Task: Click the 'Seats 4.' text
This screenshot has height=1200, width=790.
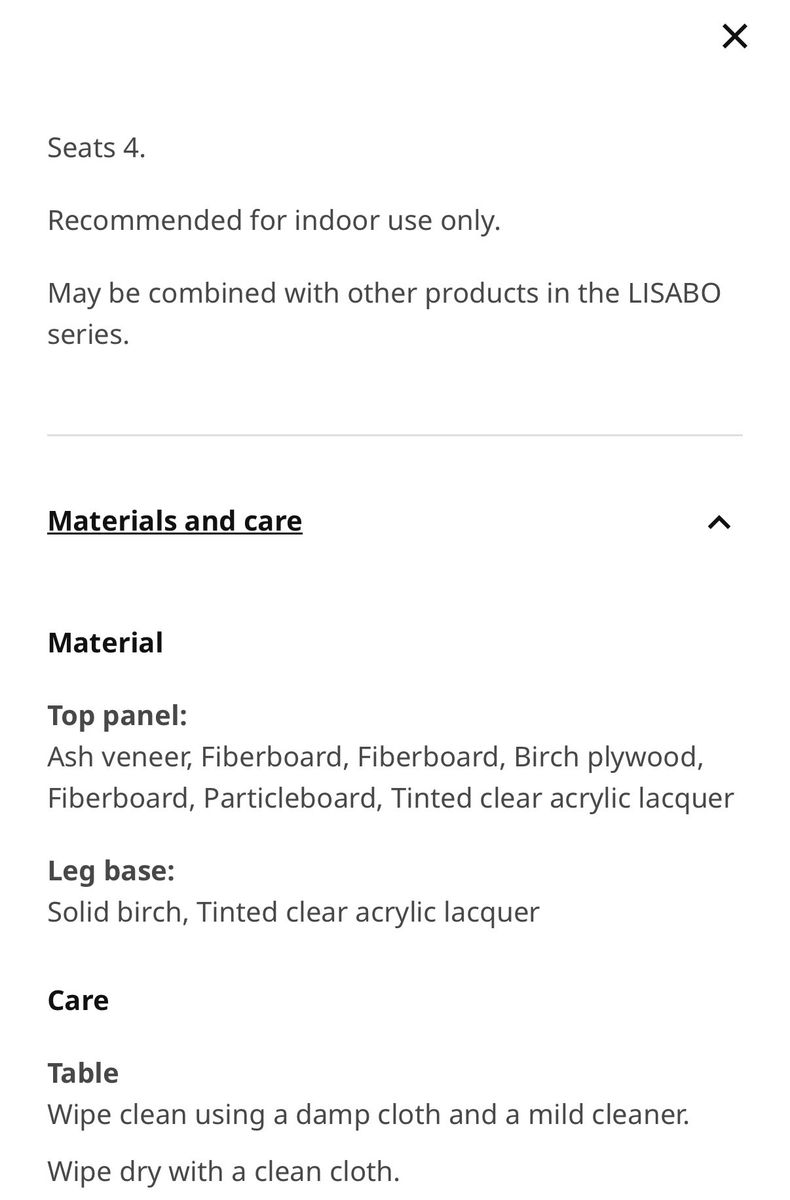Action: click(x=96, y=148)
